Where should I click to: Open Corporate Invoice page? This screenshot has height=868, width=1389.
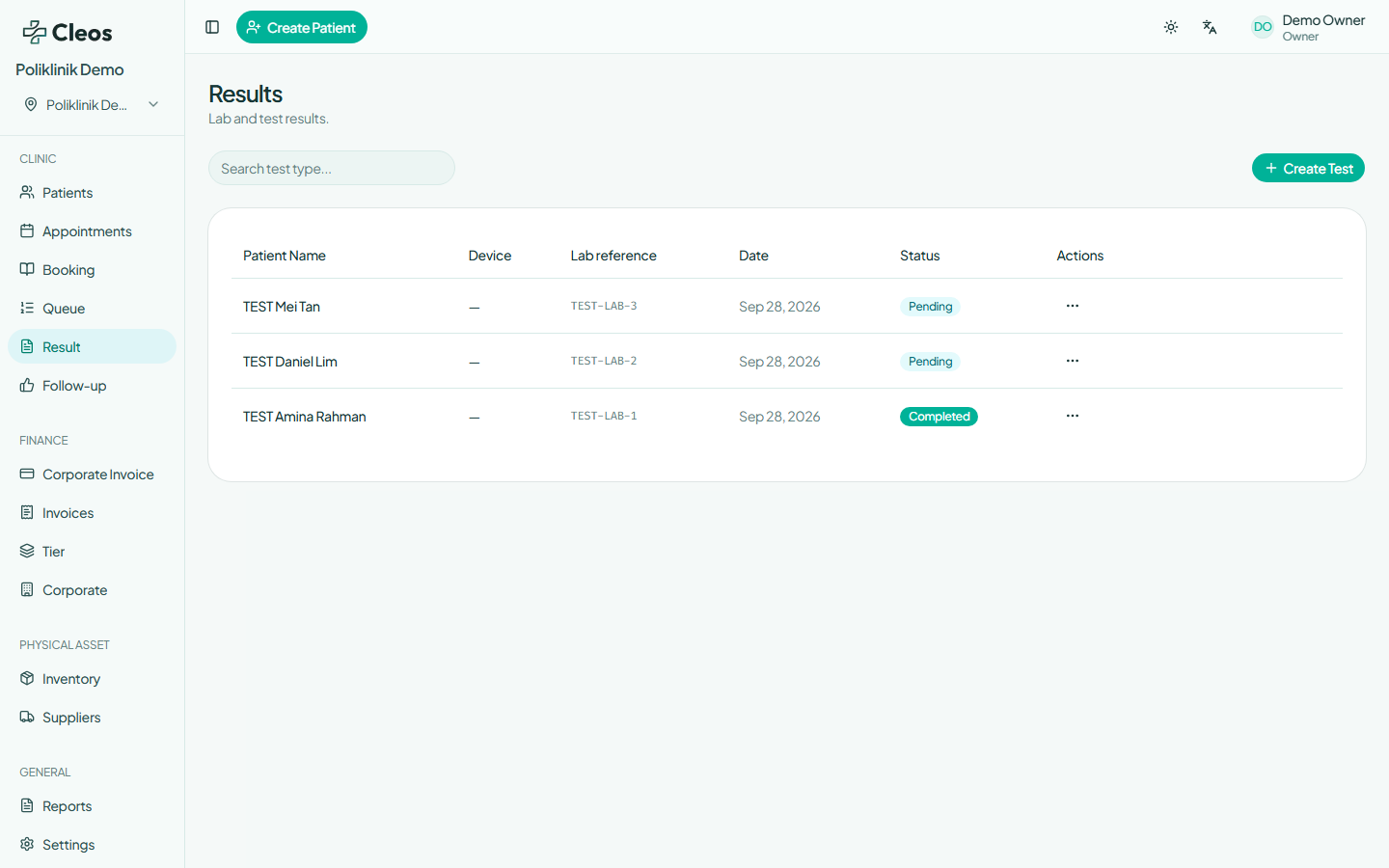pyautogui.click(x=92, y=475)
